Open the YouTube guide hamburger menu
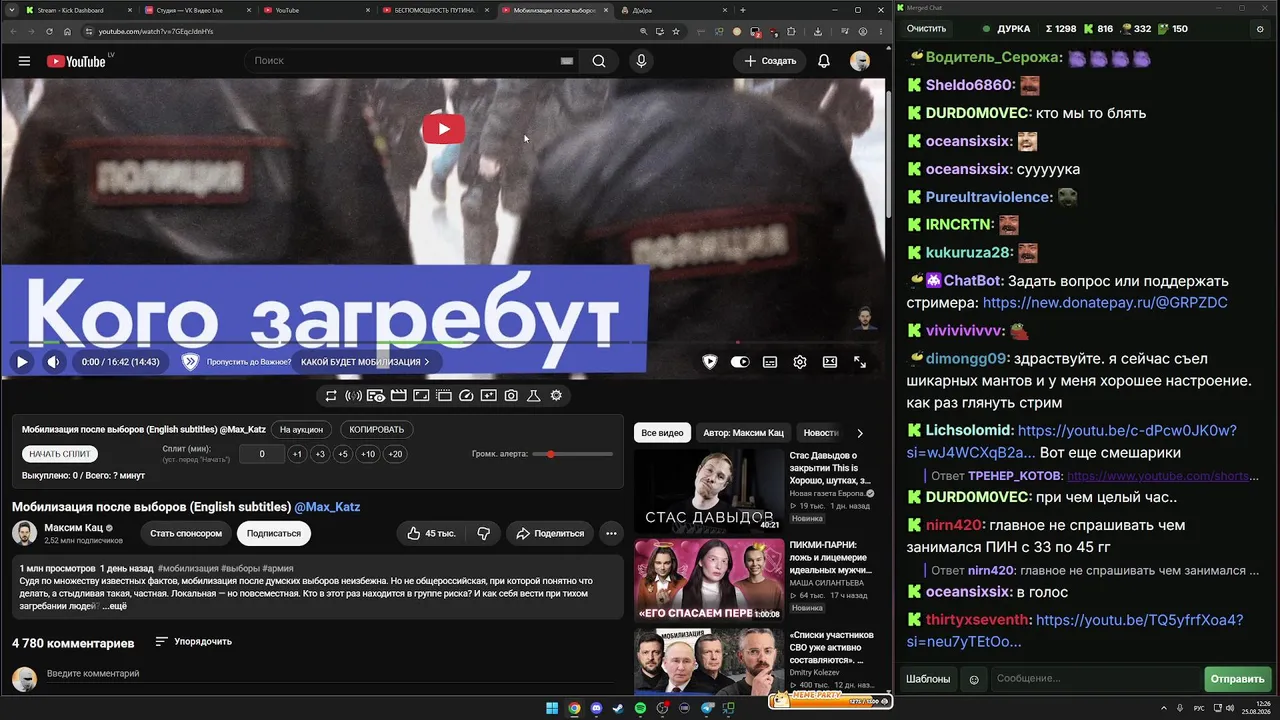The height and width of the screenshot is (720, 1280). click(24, 61)
